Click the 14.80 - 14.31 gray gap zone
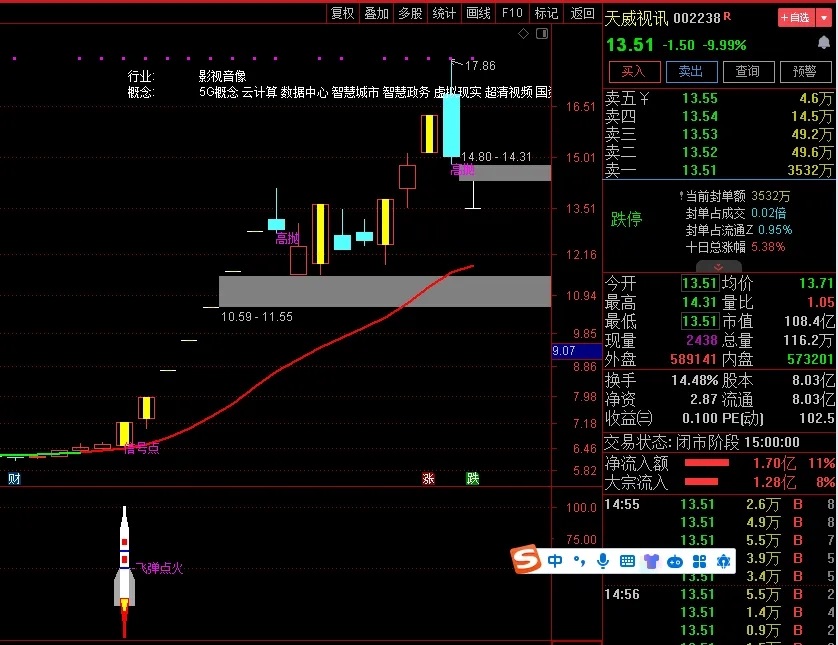838x645 pixels. coord(505,173)
